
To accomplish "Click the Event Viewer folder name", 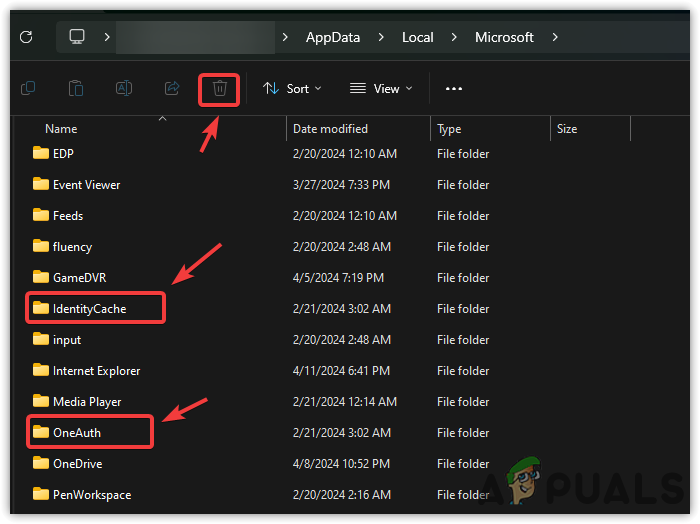I will [87, 185].
